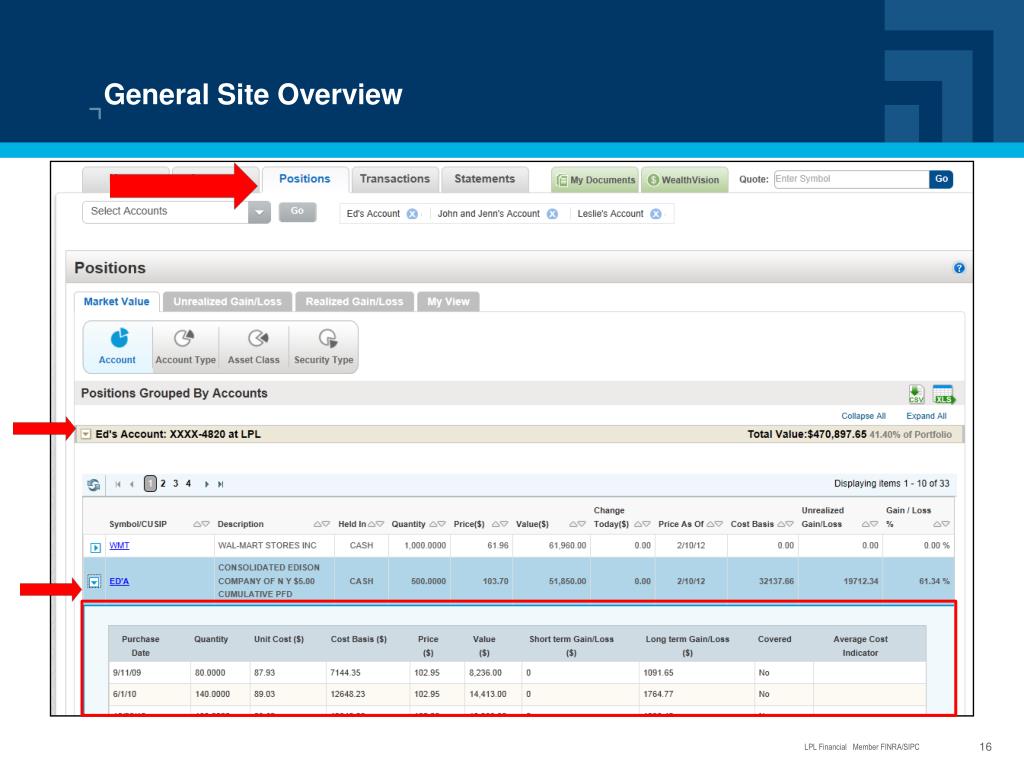
Task: Open the Positions help icon
Action: coord(959,268)
